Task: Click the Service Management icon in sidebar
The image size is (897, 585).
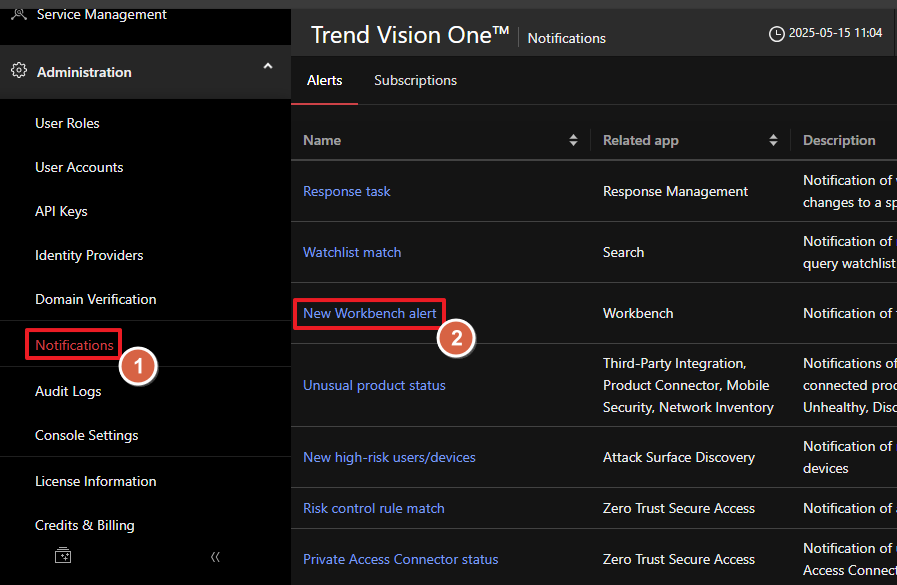Action: [18, 13]
